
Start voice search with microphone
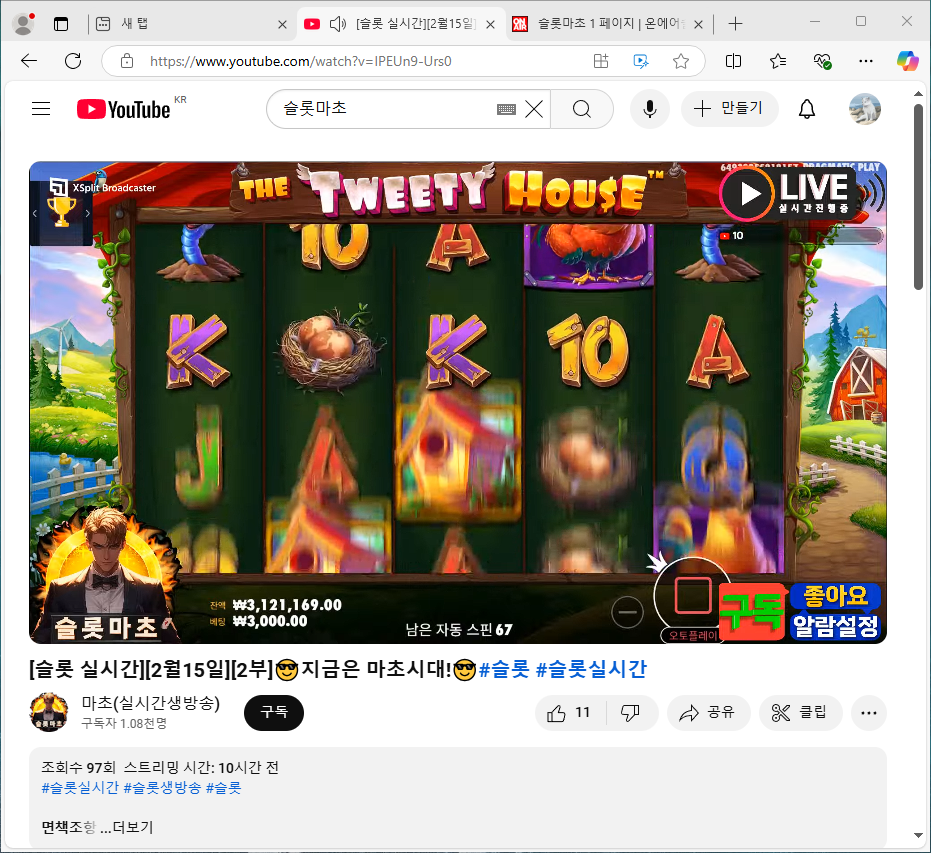tap(650, 109)
